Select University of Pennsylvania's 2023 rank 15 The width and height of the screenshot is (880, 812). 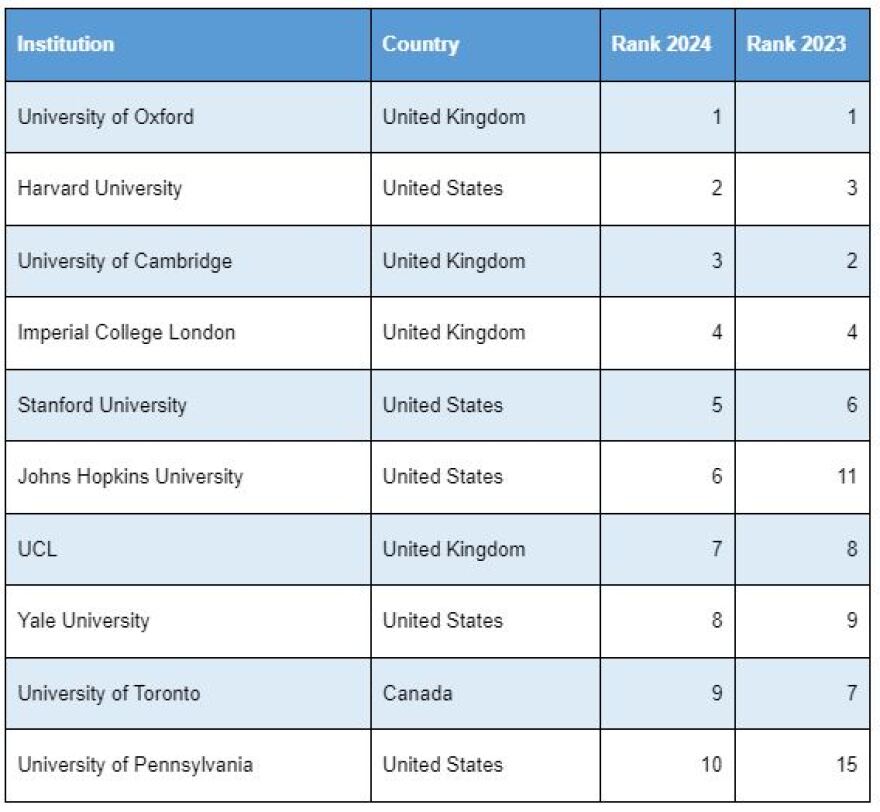[x=846, y=765]
